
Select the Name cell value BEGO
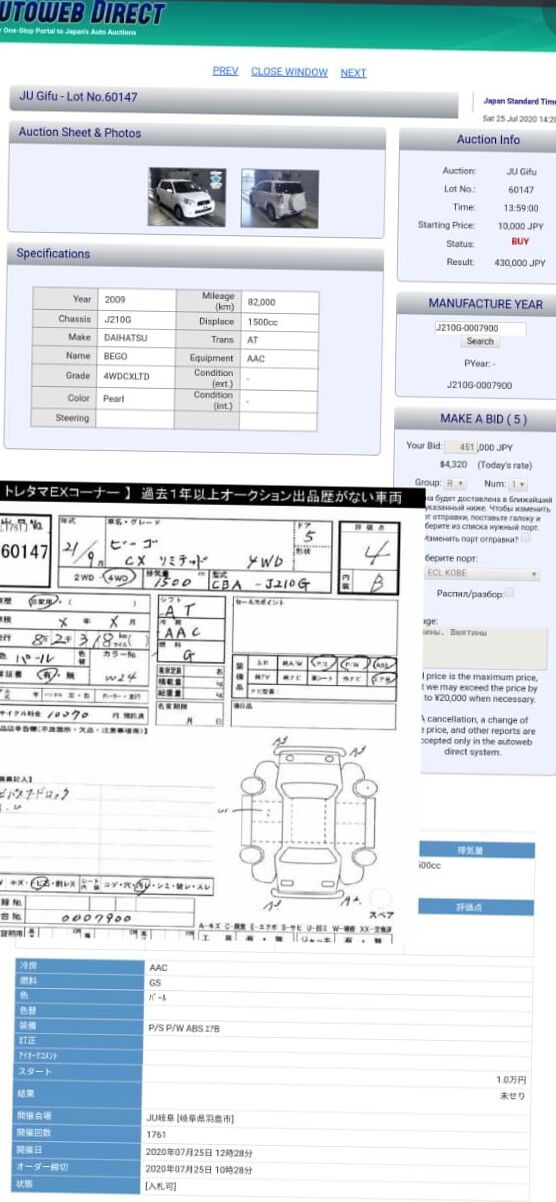pyautogui.click(x=115, y=357)
